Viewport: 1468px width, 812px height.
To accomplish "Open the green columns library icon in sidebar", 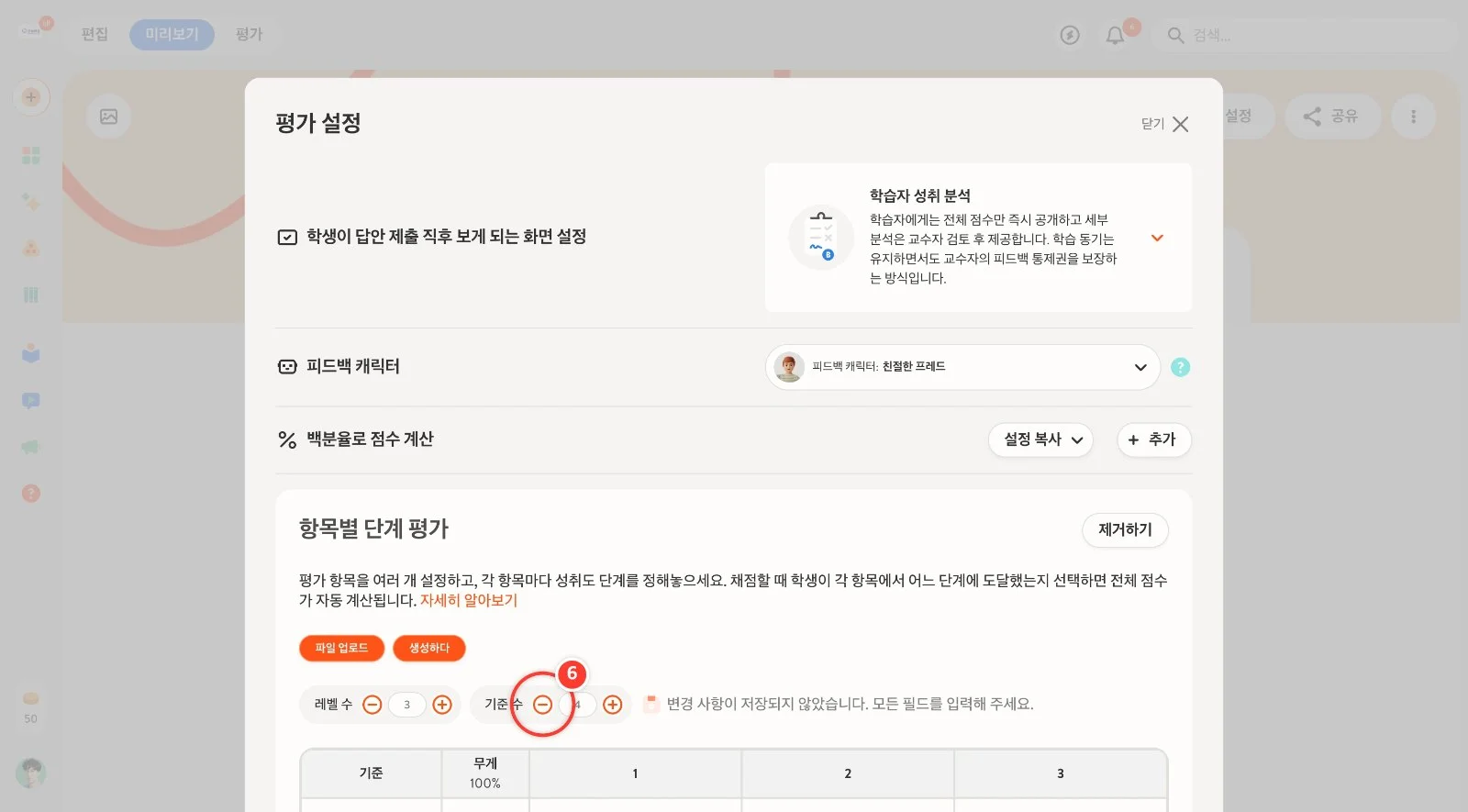I will coord(31,295).
